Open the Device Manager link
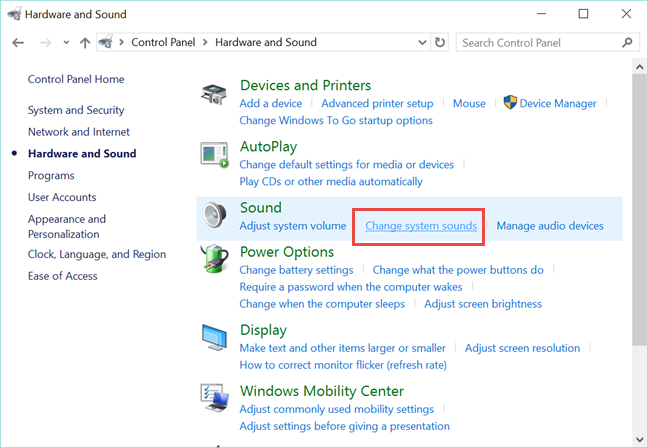Image resolution: width=648 pixels, height=448 pixels. [x=558, y=103]
